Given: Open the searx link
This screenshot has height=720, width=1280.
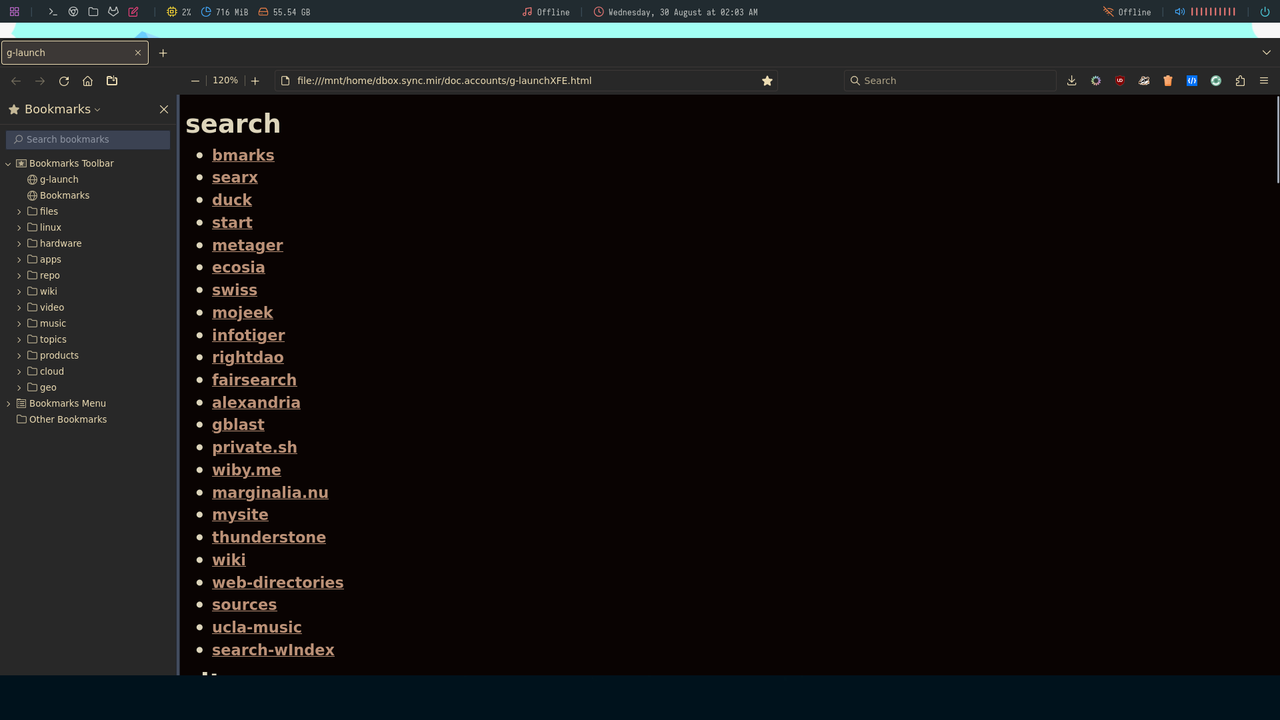Looking at the screenshot, I should [x=235, y=177].
